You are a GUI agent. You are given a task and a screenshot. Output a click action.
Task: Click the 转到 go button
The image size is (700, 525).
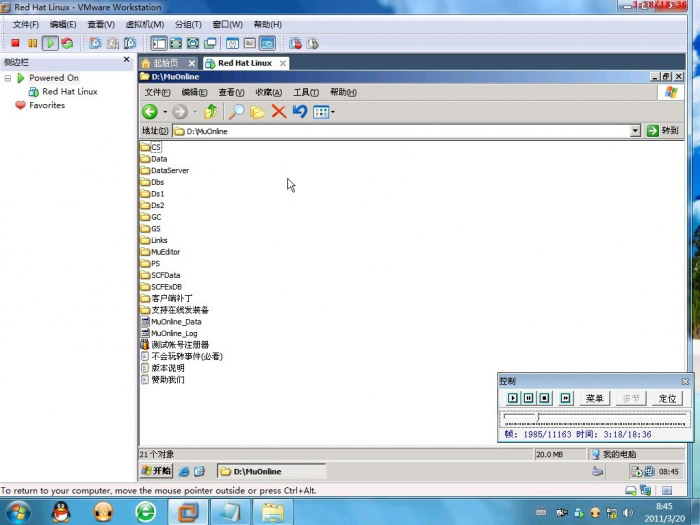click(x=662, y=131)
